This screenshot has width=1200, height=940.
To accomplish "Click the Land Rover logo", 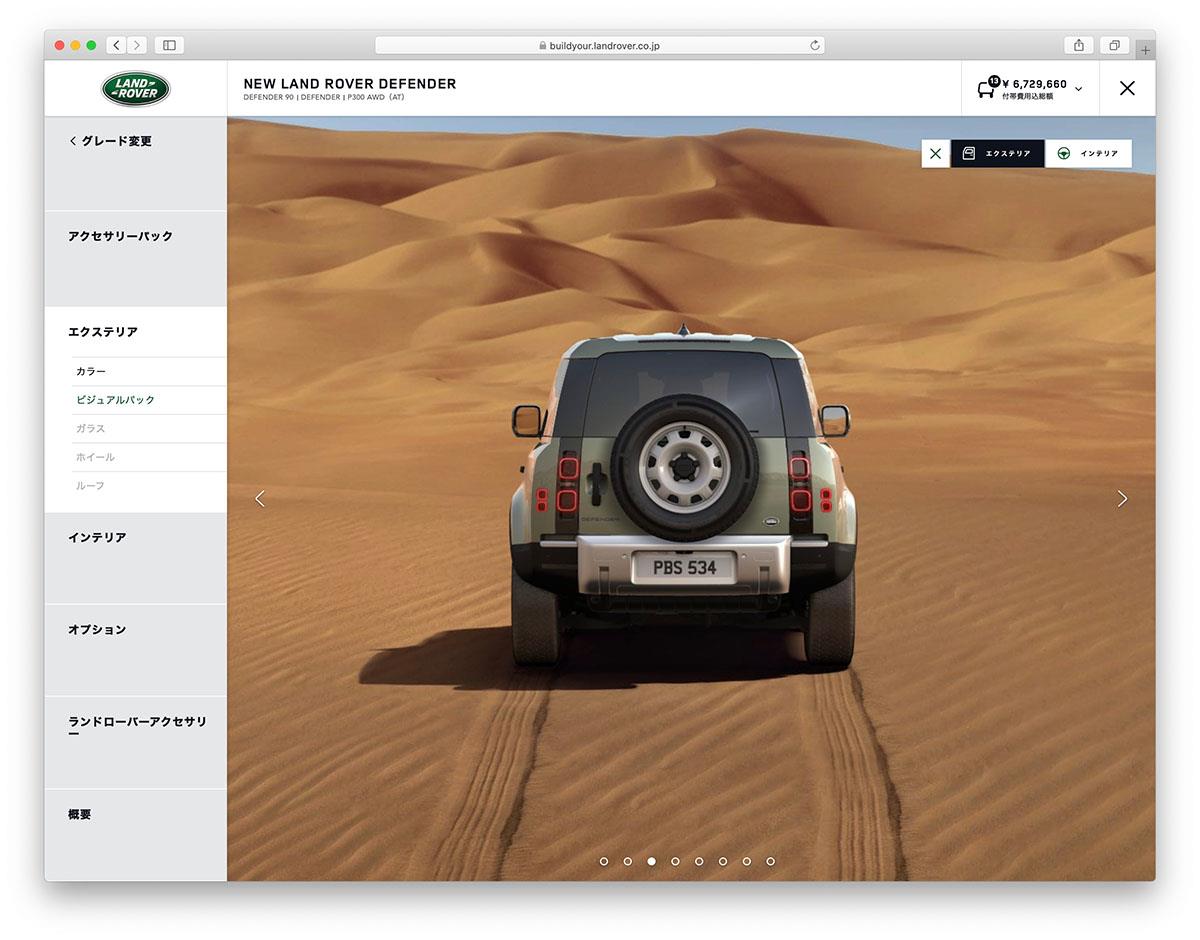I will tap(136, 88).
